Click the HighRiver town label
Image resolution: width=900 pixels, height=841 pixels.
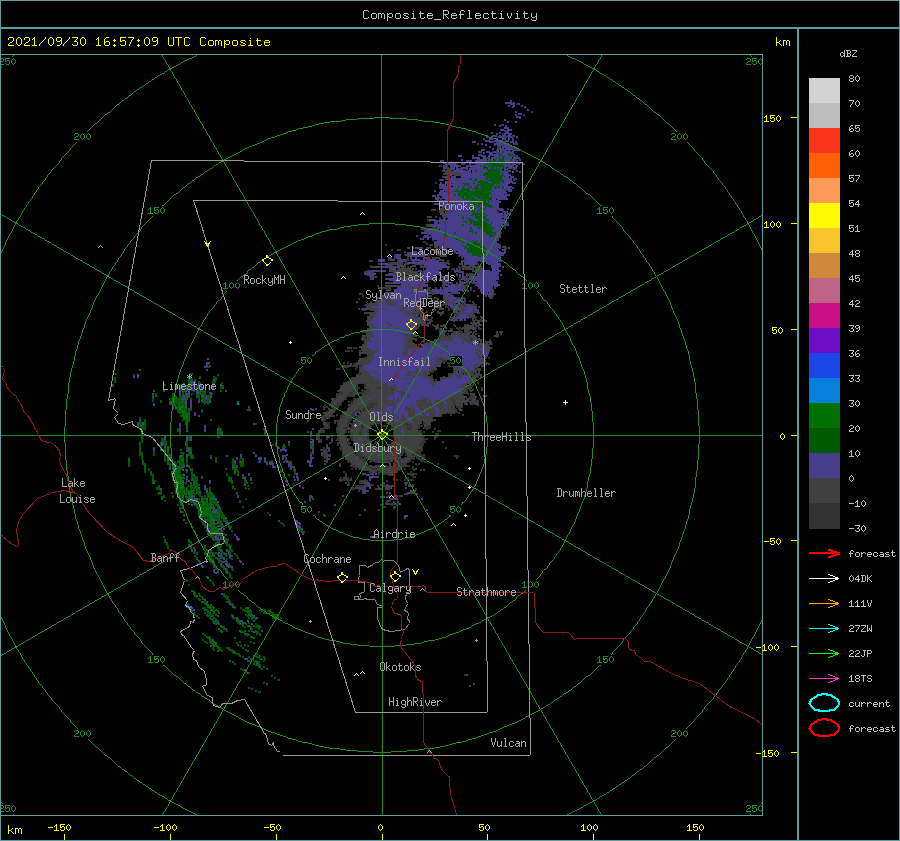pos(415,702)
